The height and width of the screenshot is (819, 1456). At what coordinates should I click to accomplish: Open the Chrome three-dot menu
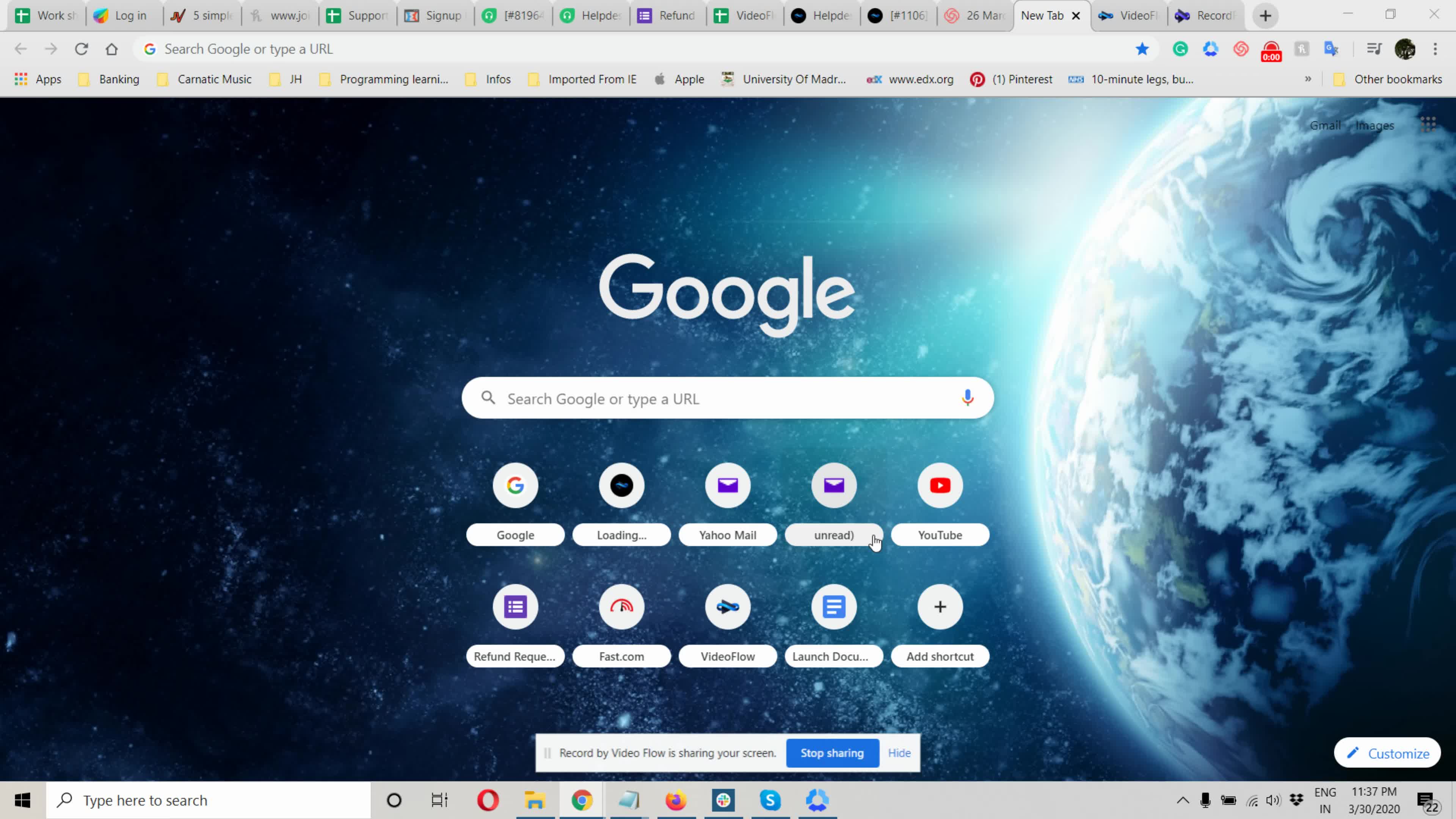tap(1435, 49)
